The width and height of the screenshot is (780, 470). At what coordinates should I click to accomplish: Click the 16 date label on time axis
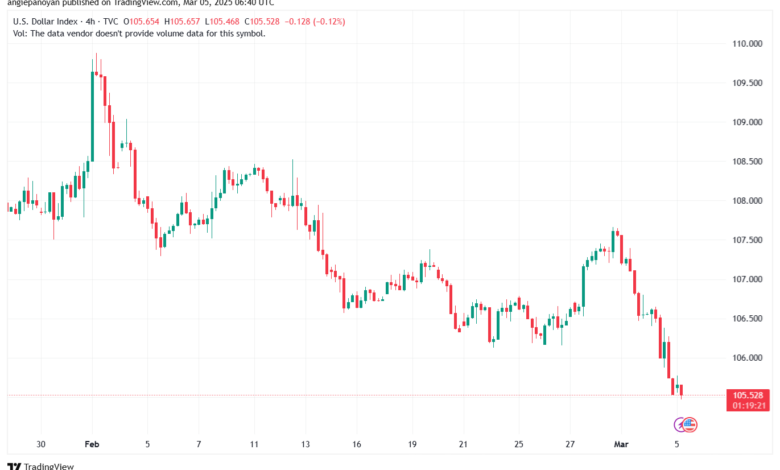(357, 444)
